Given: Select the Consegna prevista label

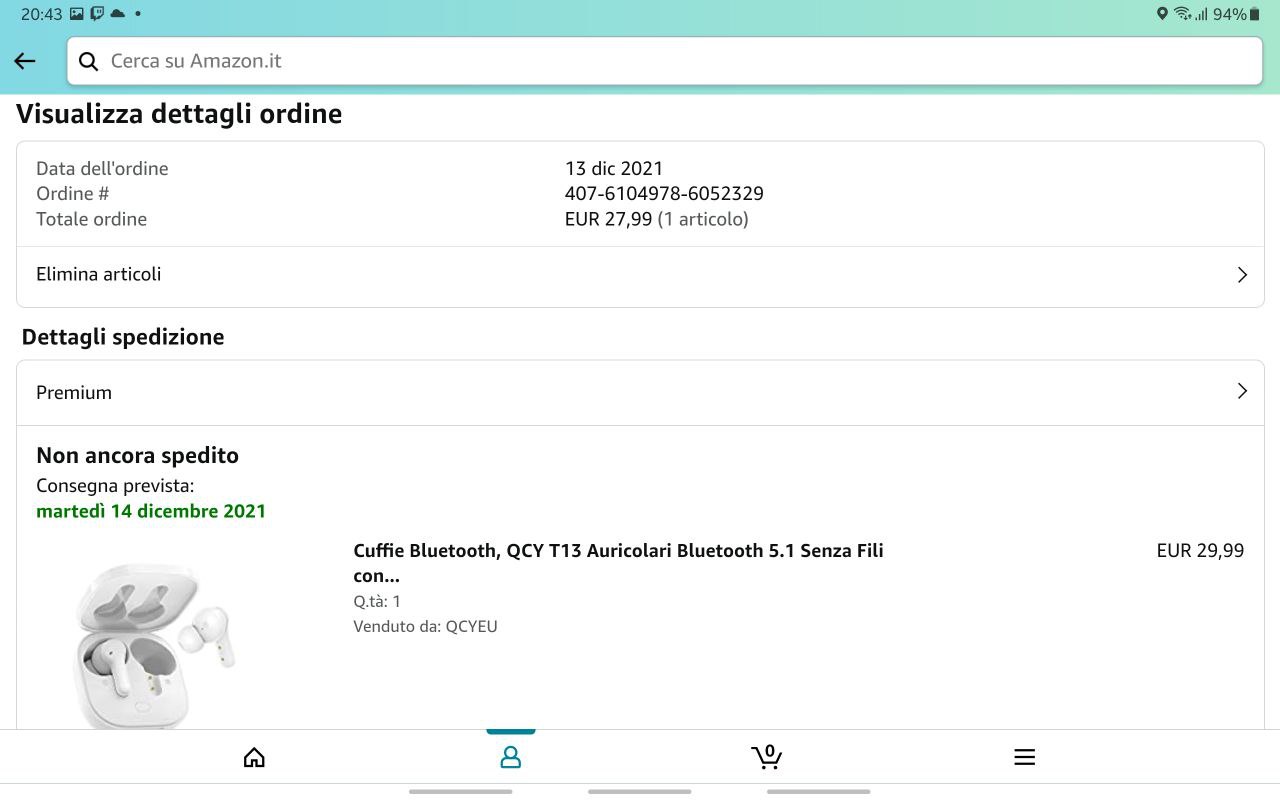Looking at the screenshot, I should coord(115,486).
